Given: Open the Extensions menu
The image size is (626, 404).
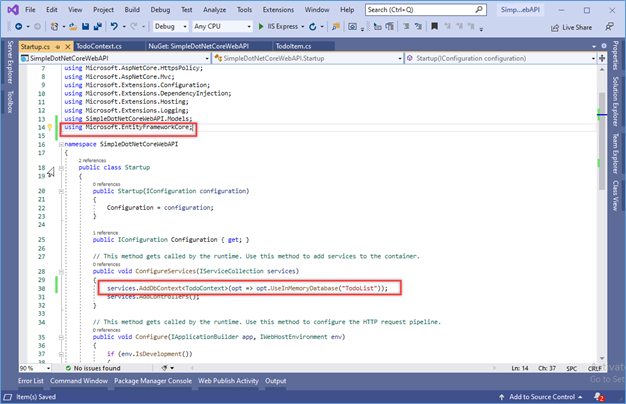Looking at the screenshot, I should 278,10.
